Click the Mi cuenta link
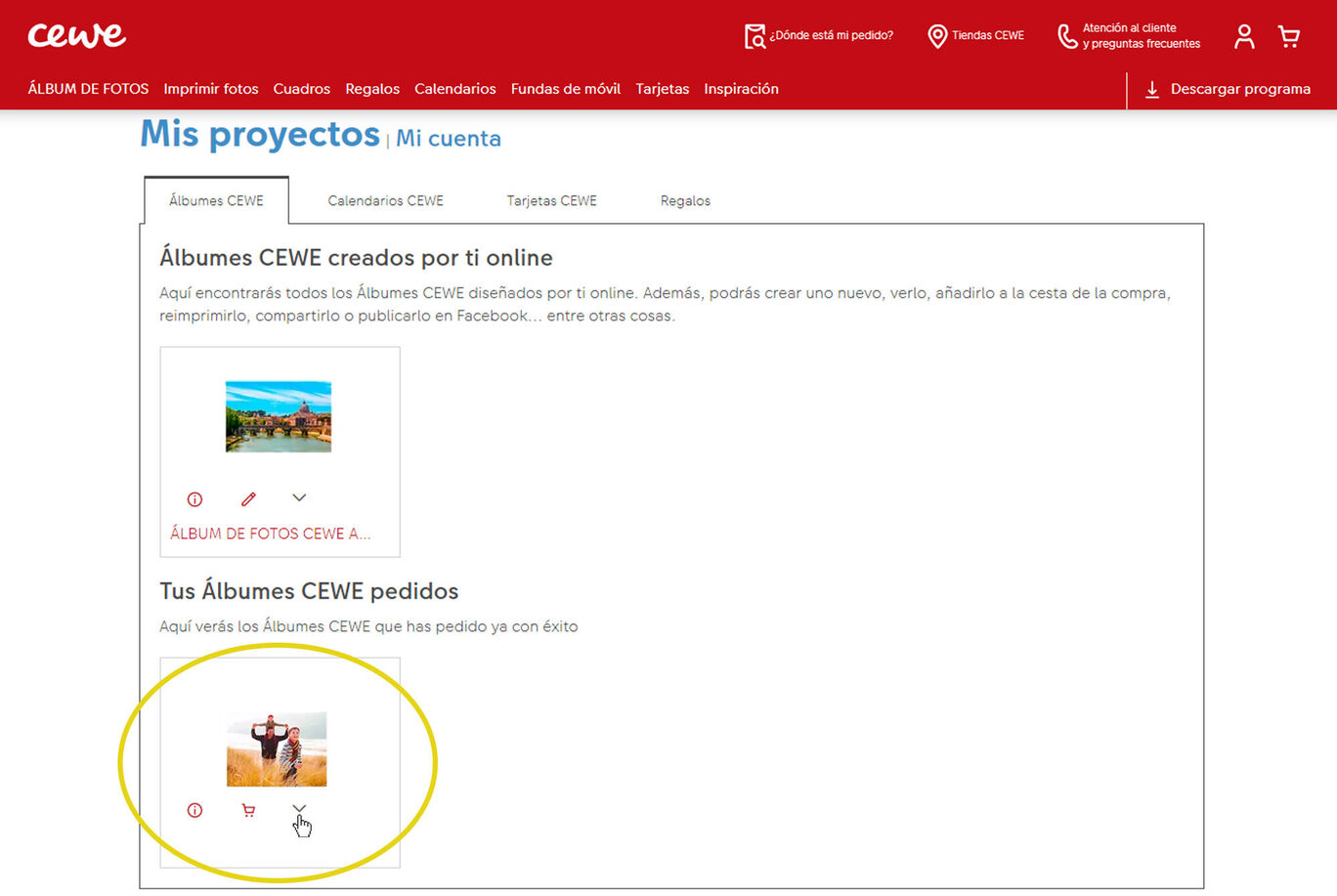The width and height of the screenshot is (1337, 896). tap(448, 139)
